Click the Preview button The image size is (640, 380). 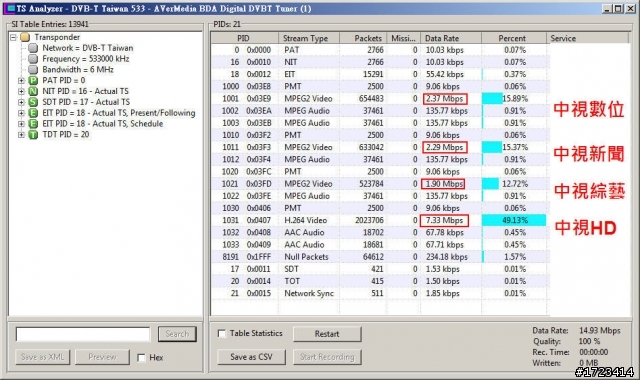[102, 357]
